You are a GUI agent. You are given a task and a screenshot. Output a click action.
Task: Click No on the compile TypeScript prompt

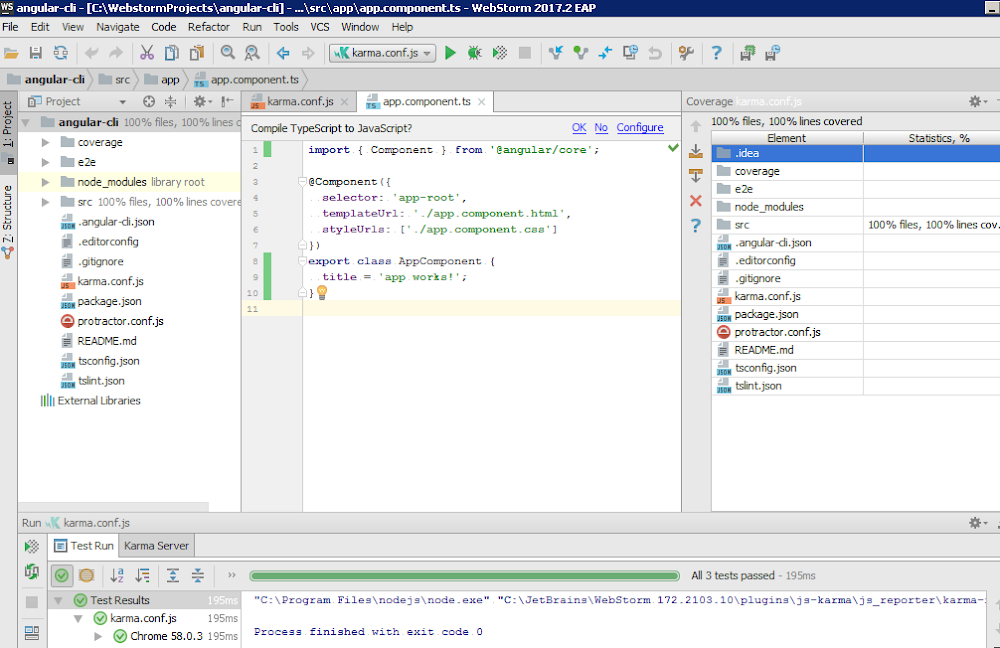601,128
